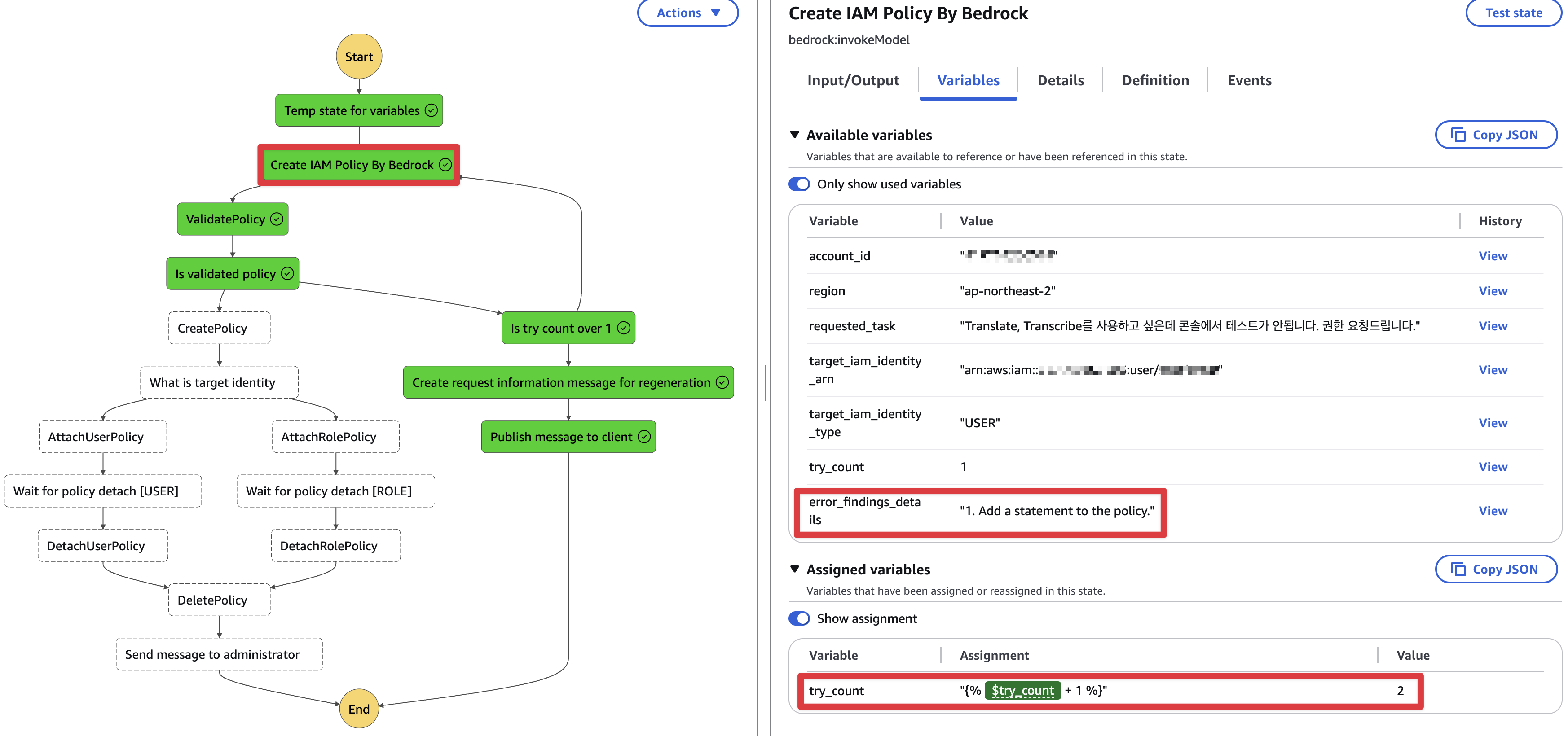Toggle Only show used variables switch
Screen dimensions: 1568x736
799,184
